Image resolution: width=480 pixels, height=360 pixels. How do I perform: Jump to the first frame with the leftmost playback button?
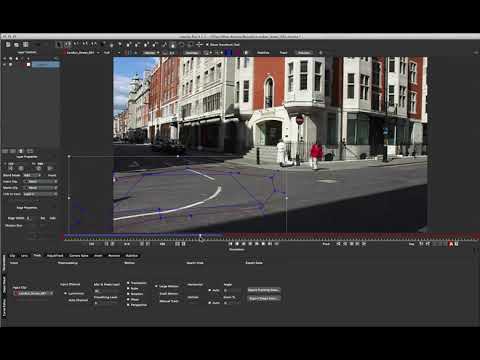(x=230, y=244)
